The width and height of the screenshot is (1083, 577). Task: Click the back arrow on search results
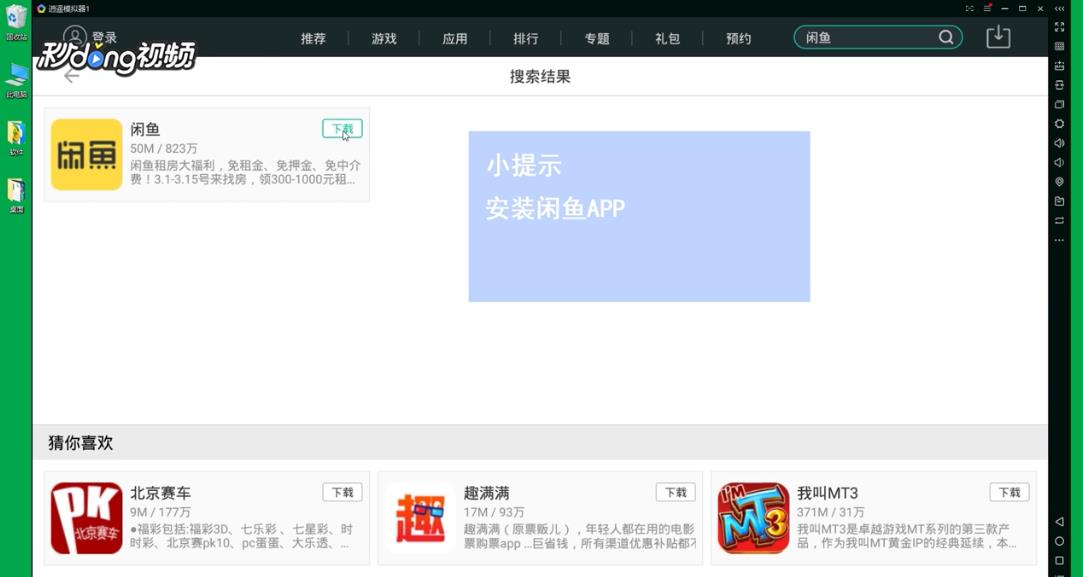pos(71,76)
